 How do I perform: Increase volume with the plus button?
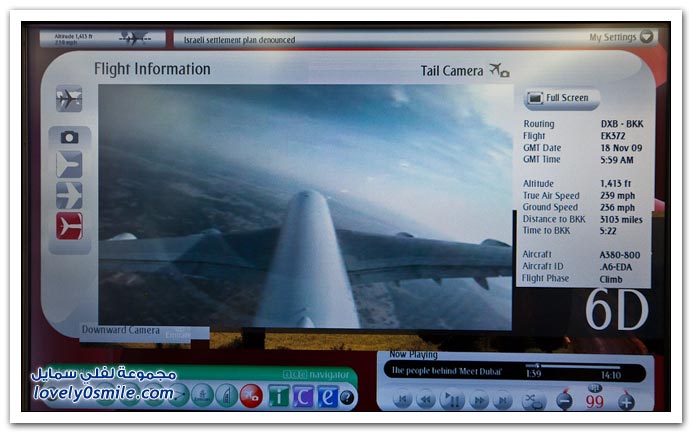(626, 401)
